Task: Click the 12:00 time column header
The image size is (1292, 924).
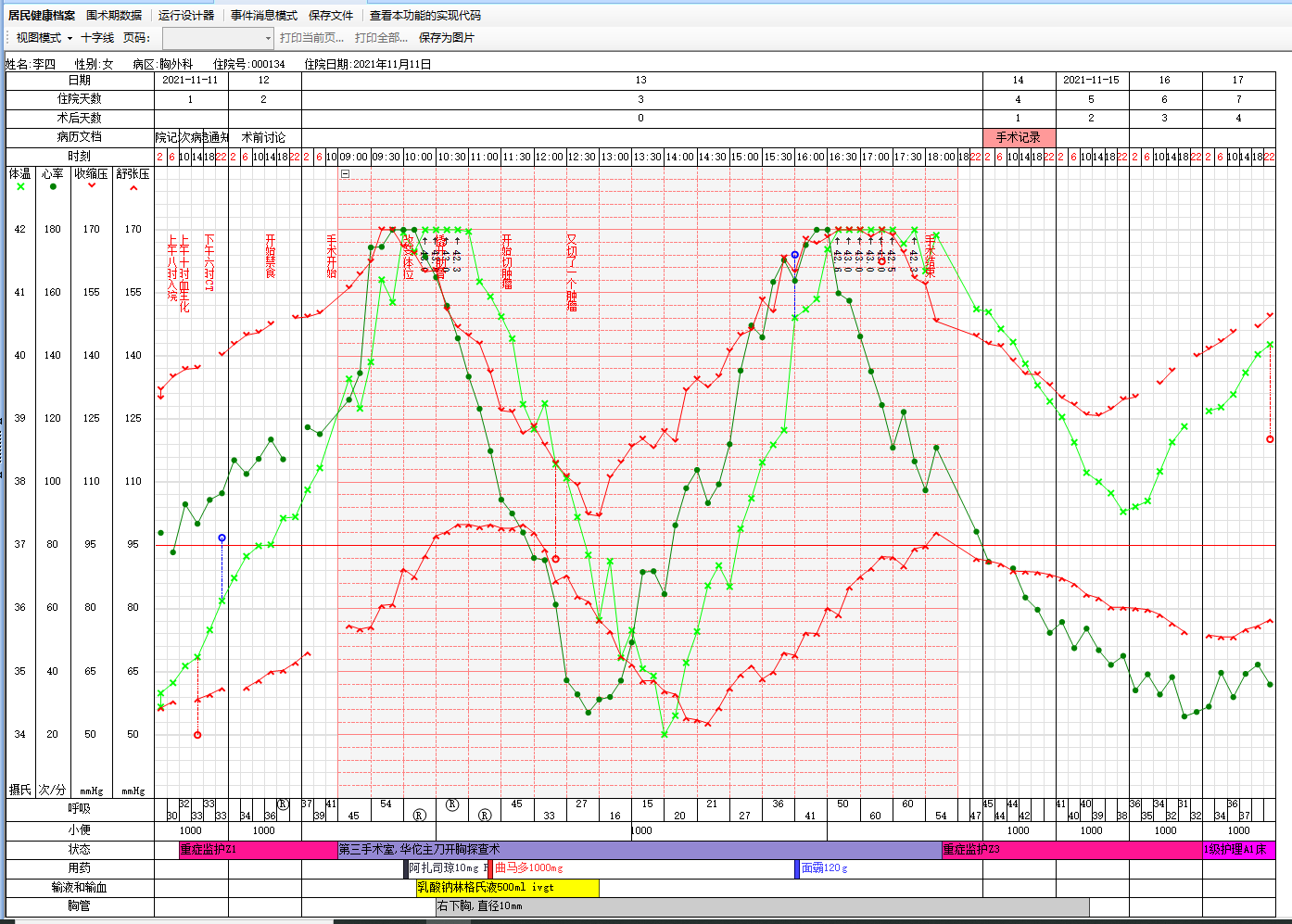Action: pos(550,158)
